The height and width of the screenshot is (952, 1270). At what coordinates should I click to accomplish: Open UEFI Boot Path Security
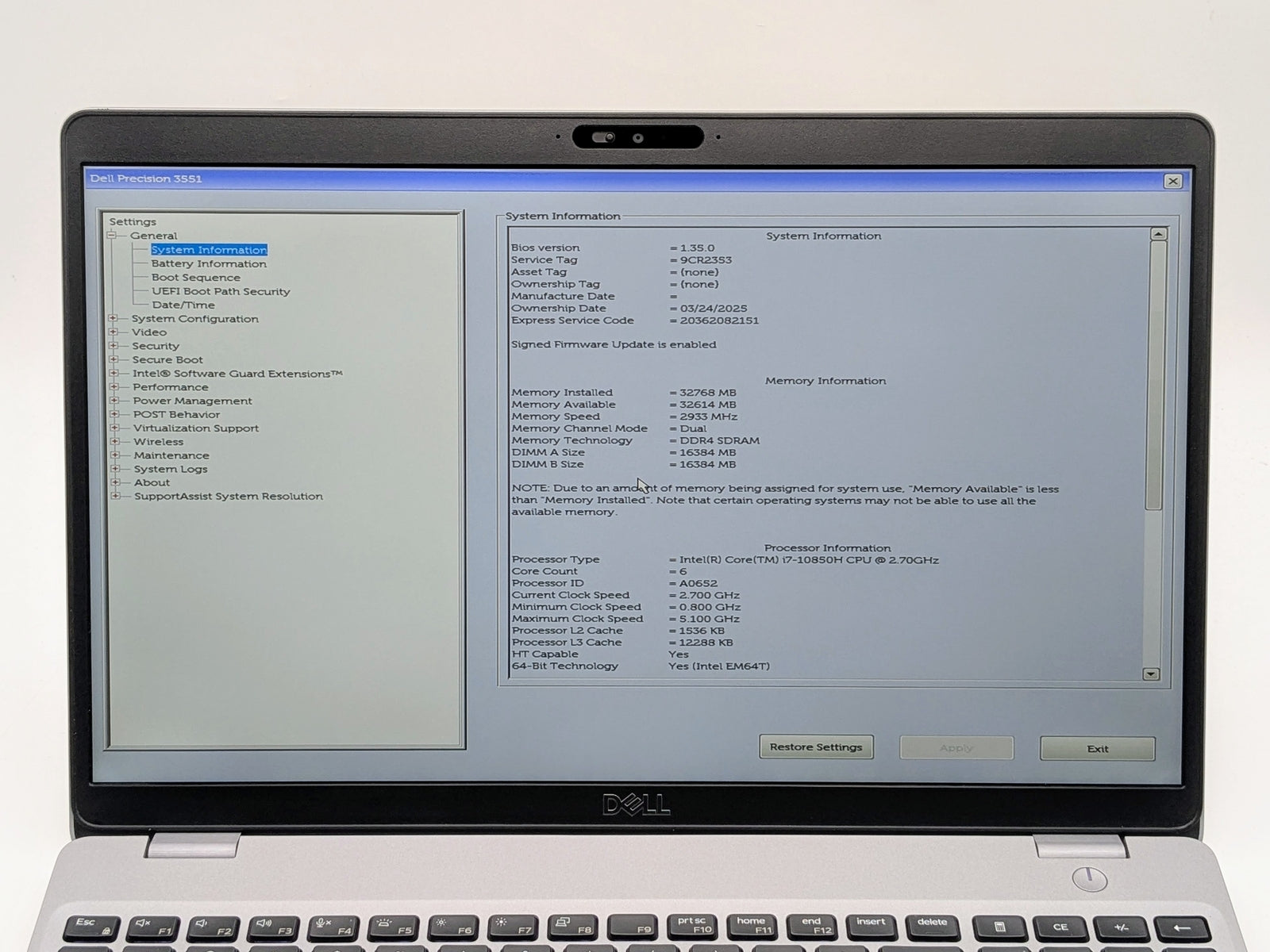[x=221, y=291]
